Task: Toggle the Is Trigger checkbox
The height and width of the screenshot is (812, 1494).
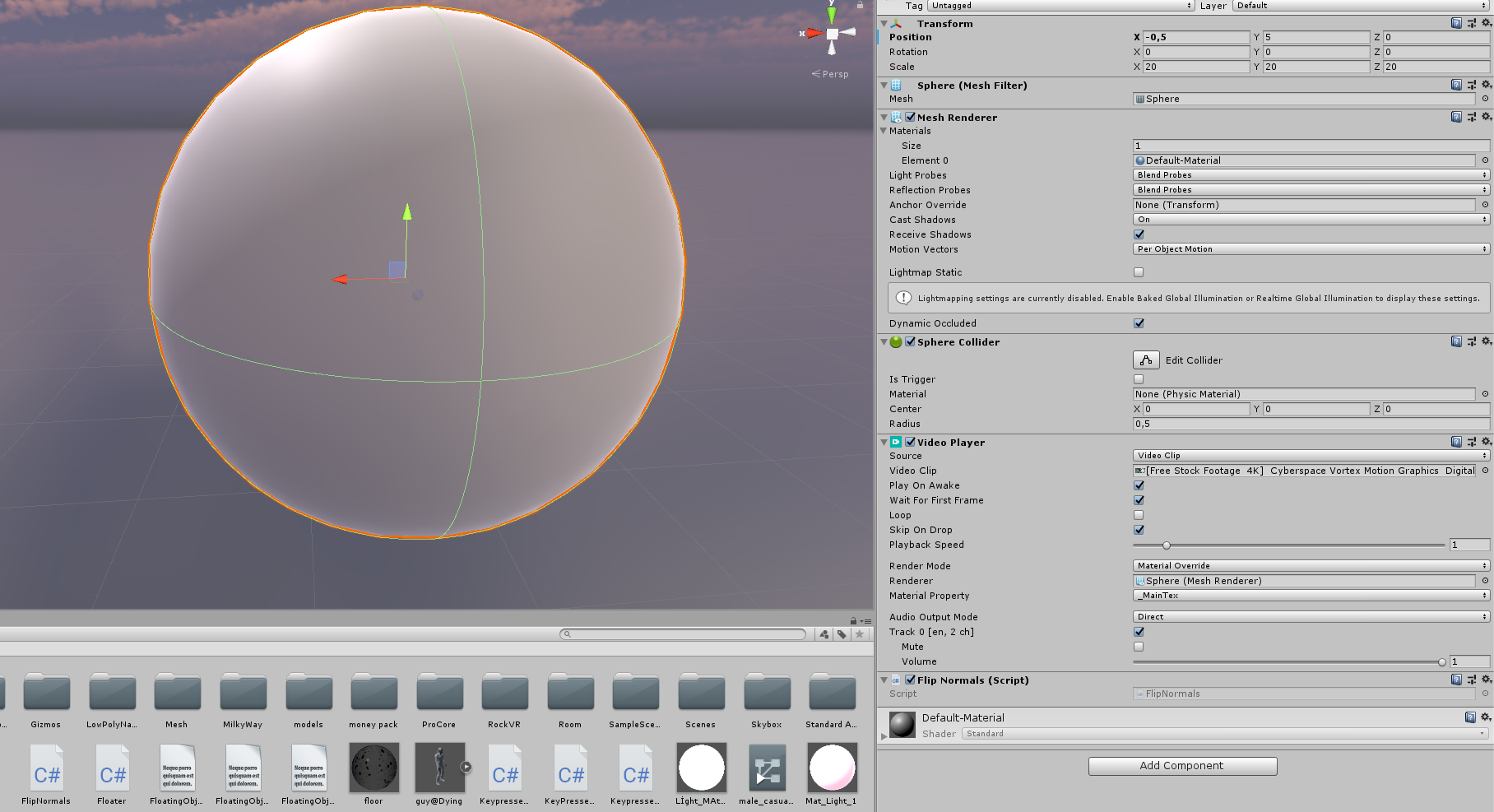Action: (1139, 379)
